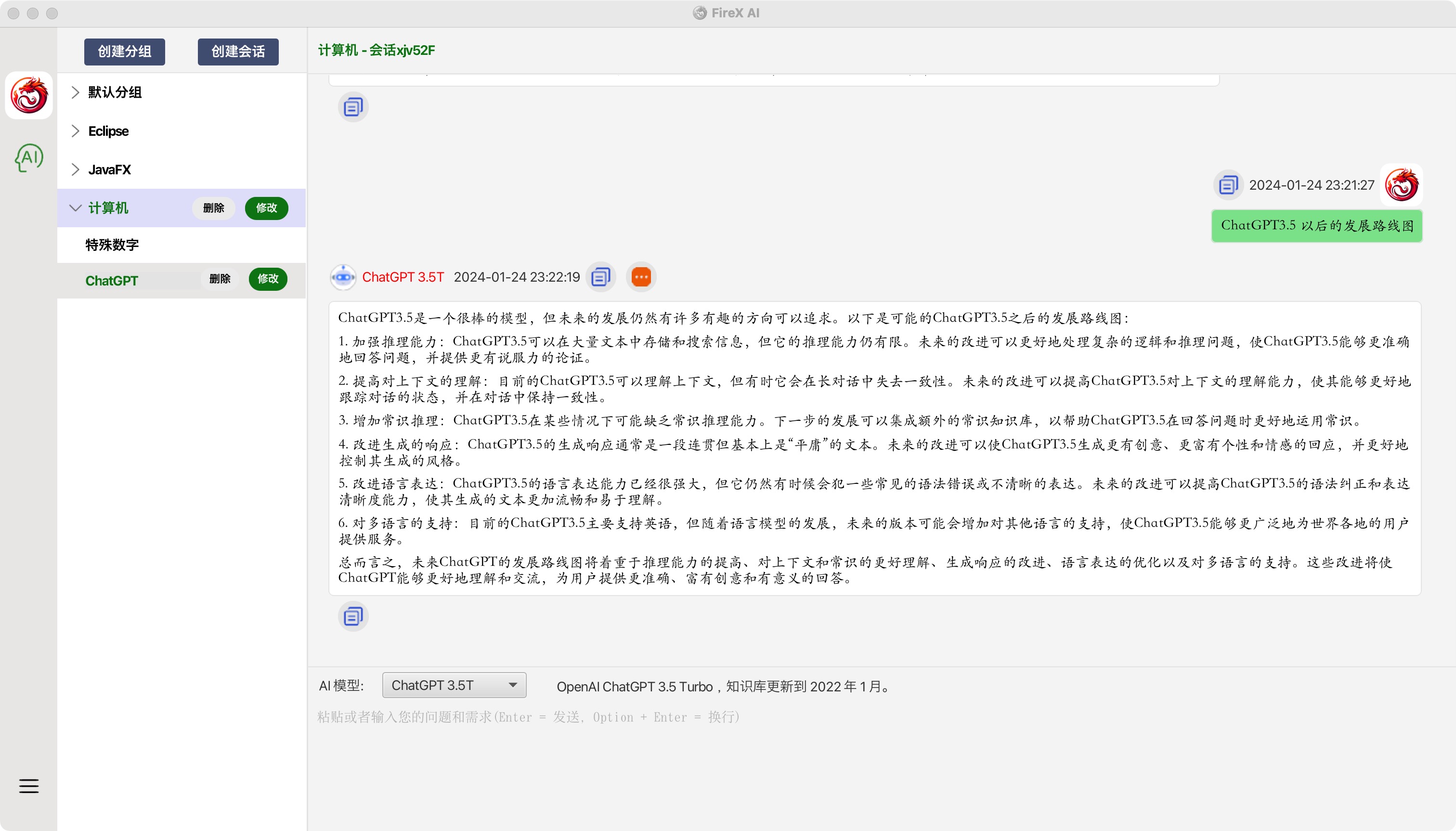This screenshot has height=831, width=1456.
Task: Click the green user message bubble
Action: (x=1317, y=226)
